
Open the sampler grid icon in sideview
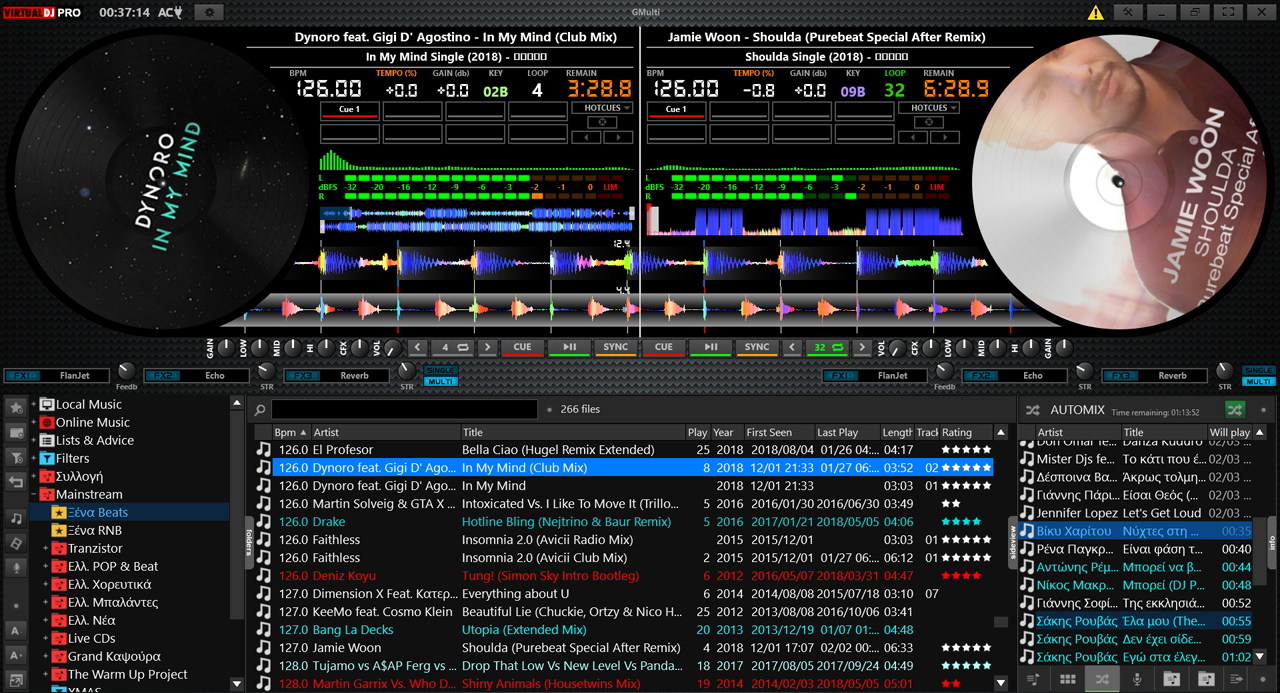pyautogui.click(x=1067, y=679)
